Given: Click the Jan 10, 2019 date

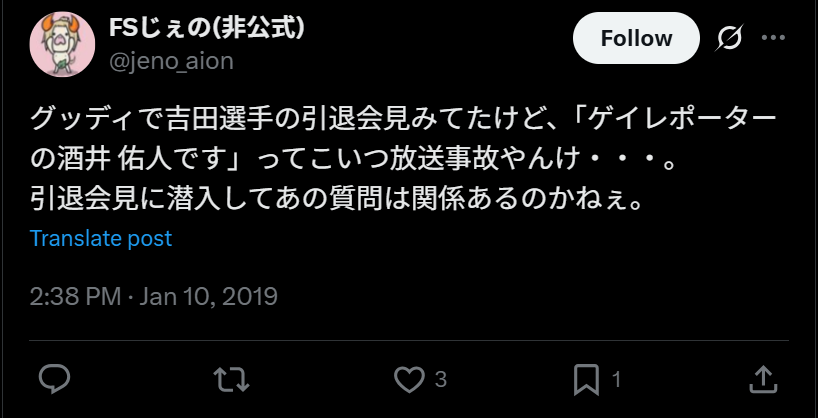Looking at the screenshot, I should point(208,296).
